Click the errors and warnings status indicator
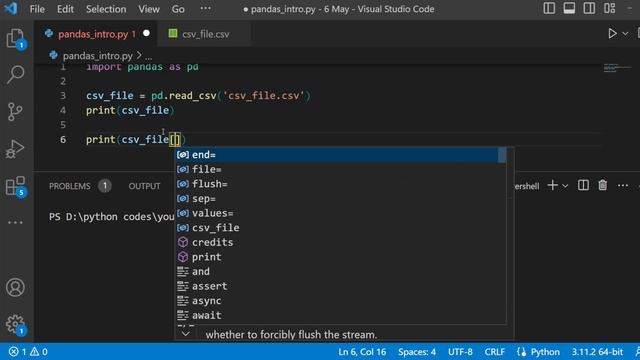This screenshot has width=640, height=360. tap(28, 351)
